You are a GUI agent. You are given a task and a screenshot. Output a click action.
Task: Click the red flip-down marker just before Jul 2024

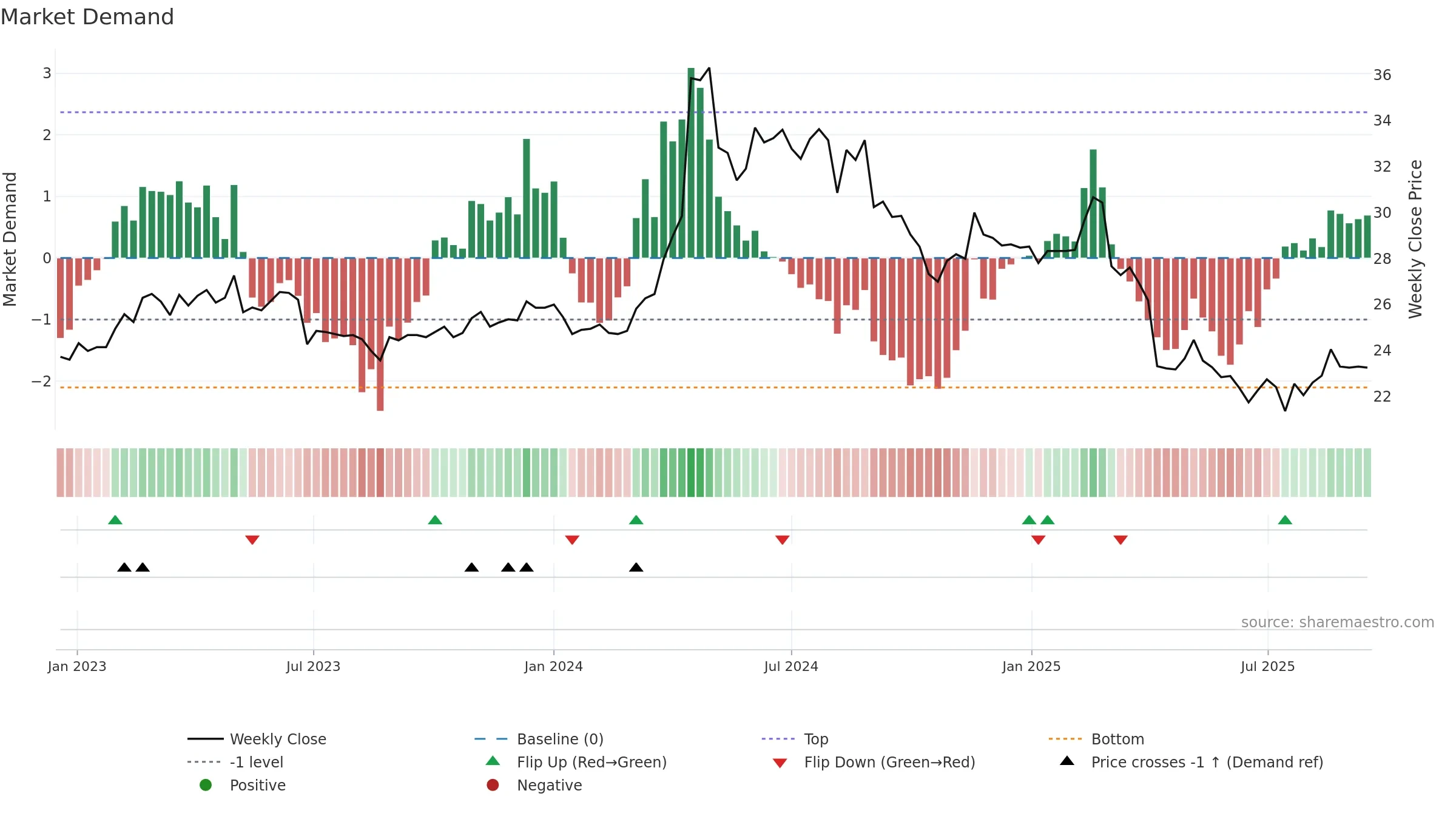pos(782,540)
